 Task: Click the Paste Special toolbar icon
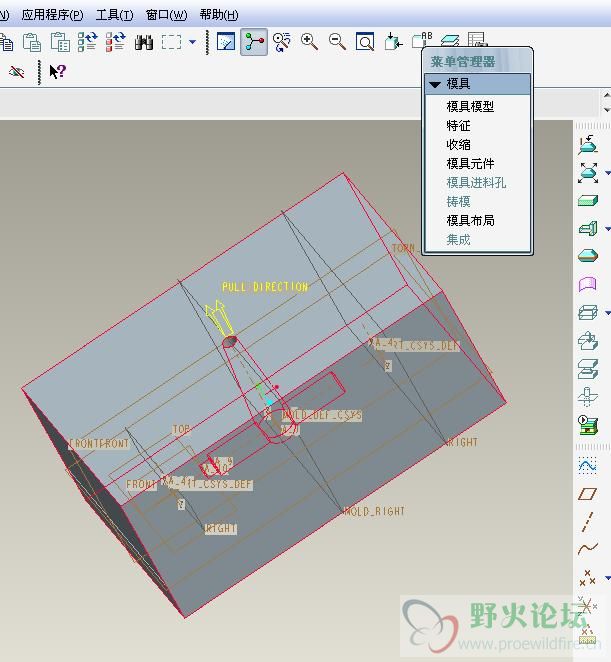click(60, 42)
